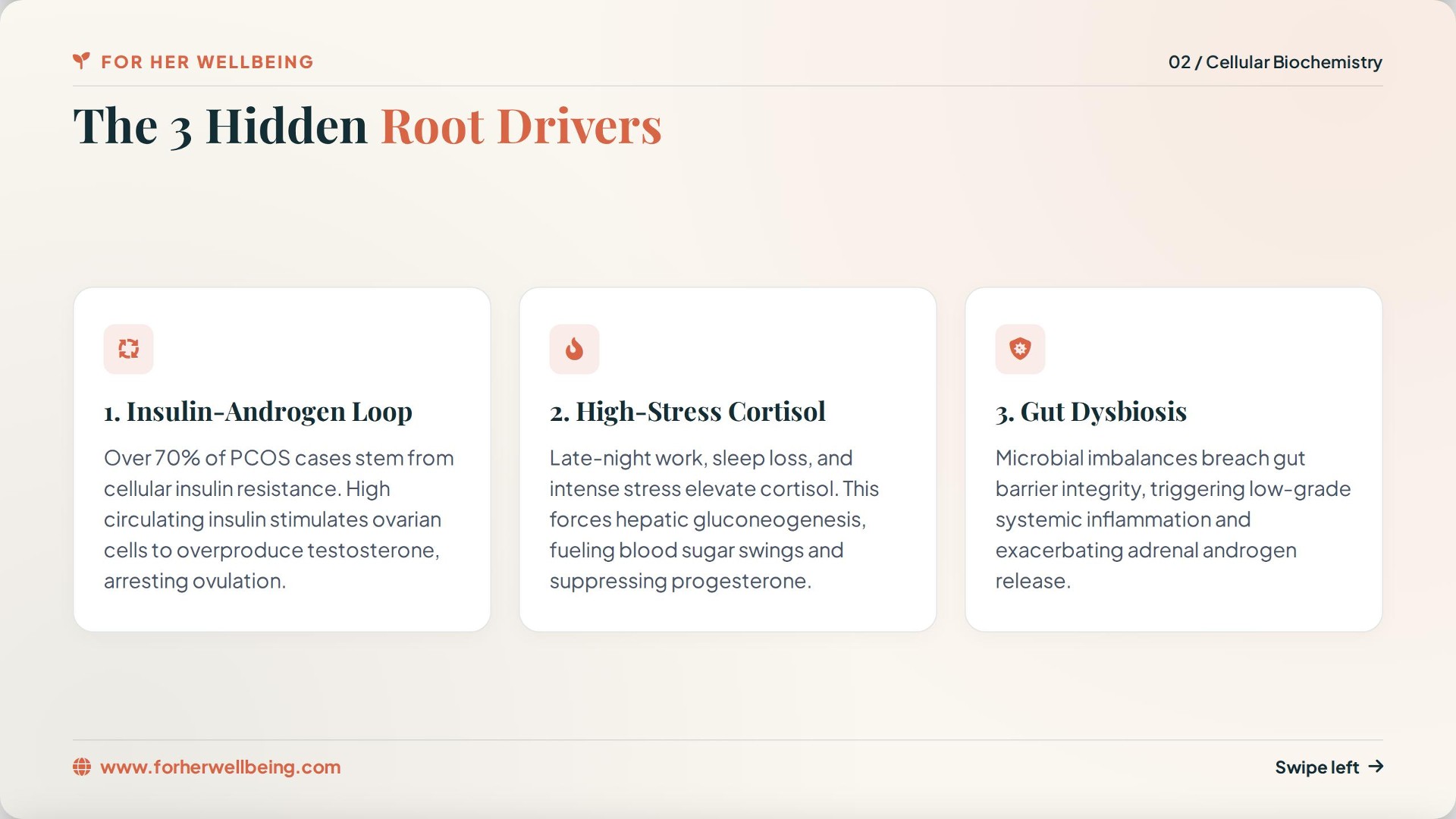This screenshot has height=819, width=1456.
Task: Click the sprout logo icon beside brand name
Action: [x=81, y=61]
